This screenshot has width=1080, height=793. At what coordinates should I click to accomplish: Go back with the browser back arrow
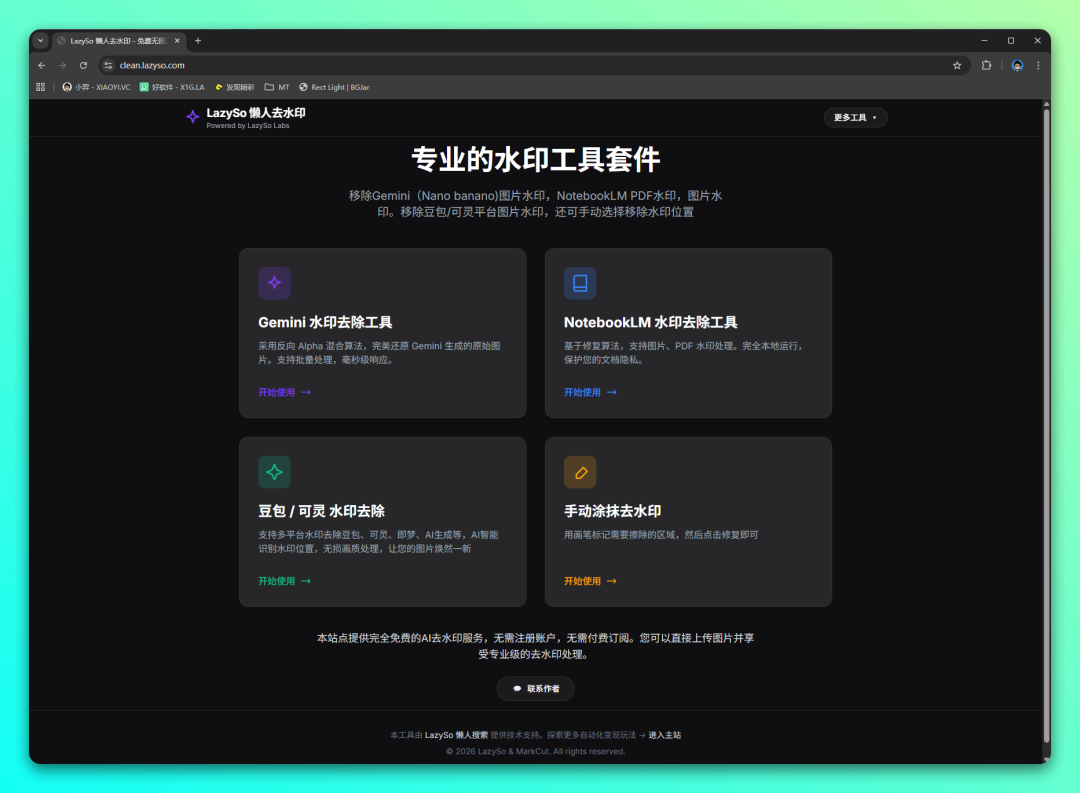[x=41, y=65]
